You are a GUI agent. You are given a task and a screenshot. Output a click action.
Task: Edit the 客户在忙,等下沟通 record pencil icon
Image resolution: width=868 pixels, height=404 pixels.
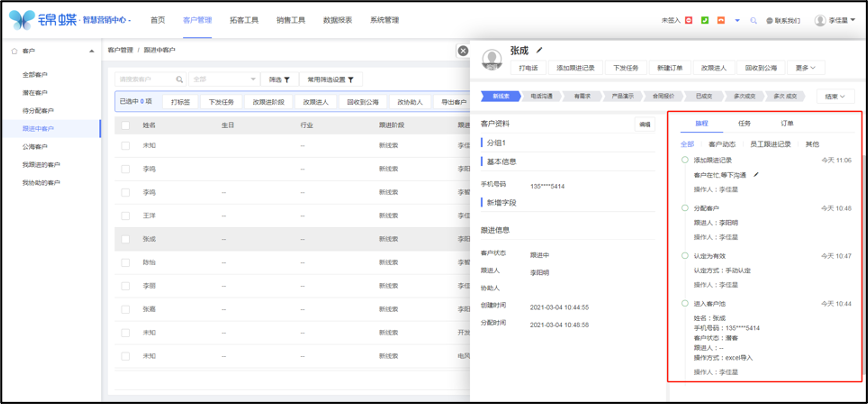[x=756, y=175]
